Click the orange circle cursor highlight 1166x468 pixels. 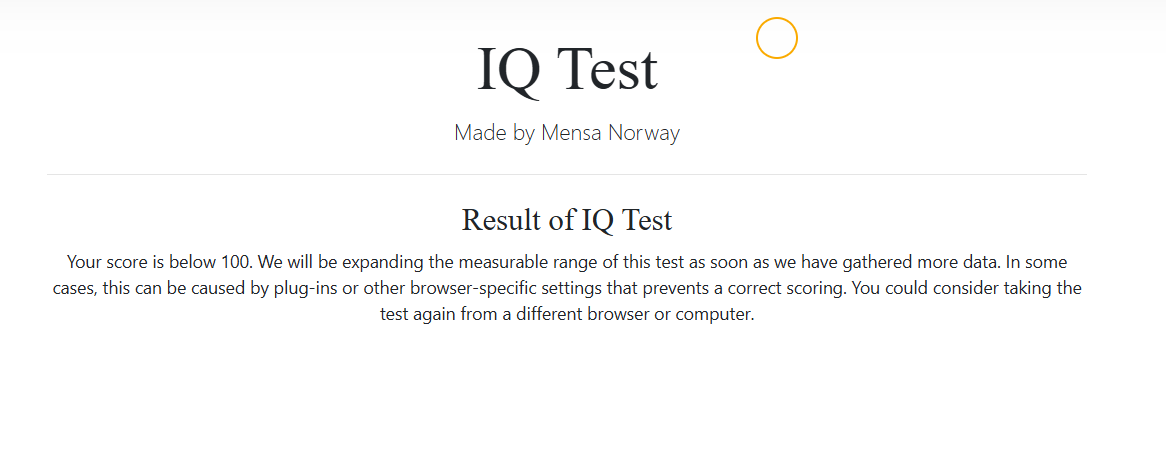(777, 38)
